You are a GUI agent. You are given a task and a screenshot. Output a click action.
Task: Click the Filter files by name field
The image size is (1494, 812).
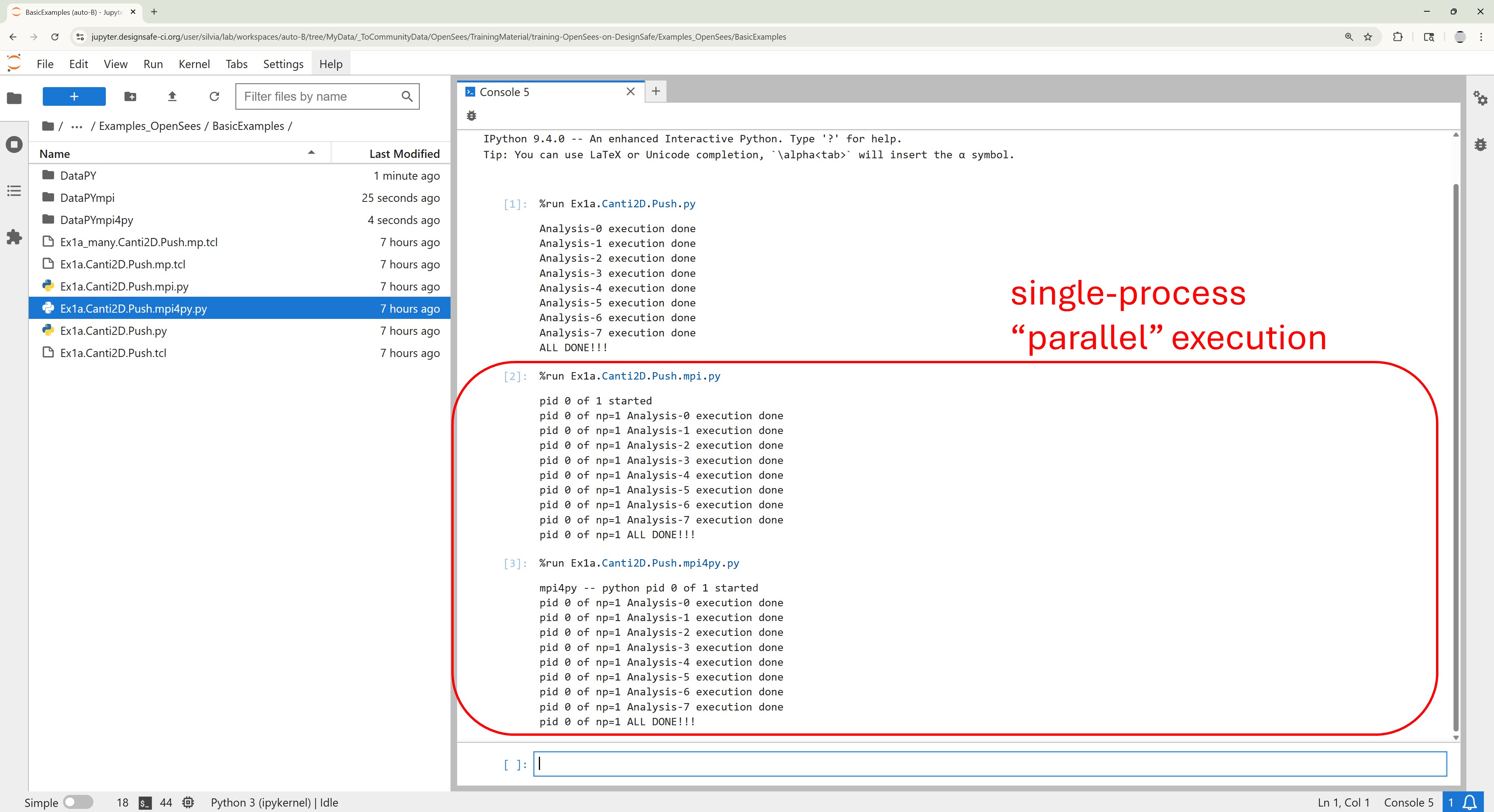319,97
